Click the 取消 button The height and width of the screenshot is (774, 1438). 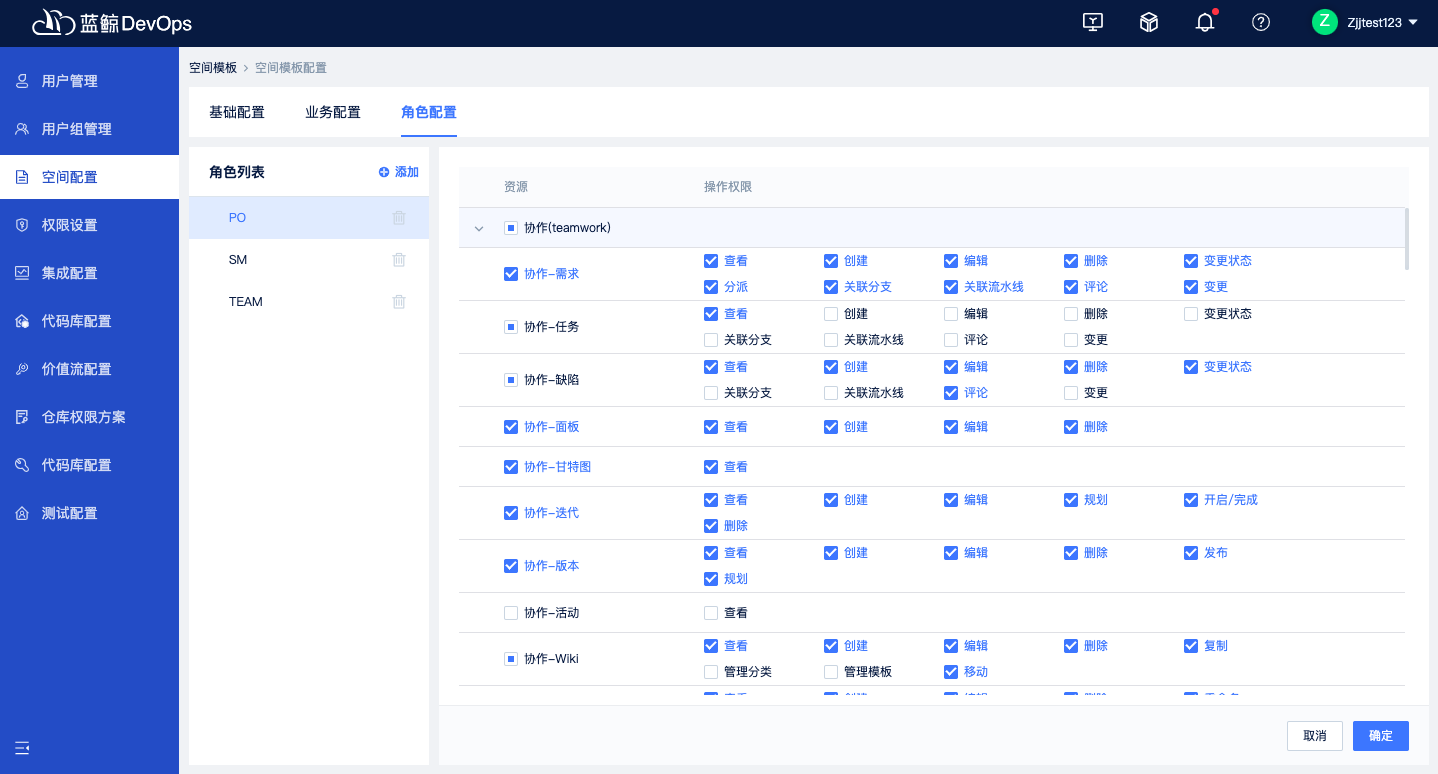[x=1315, y=736]
